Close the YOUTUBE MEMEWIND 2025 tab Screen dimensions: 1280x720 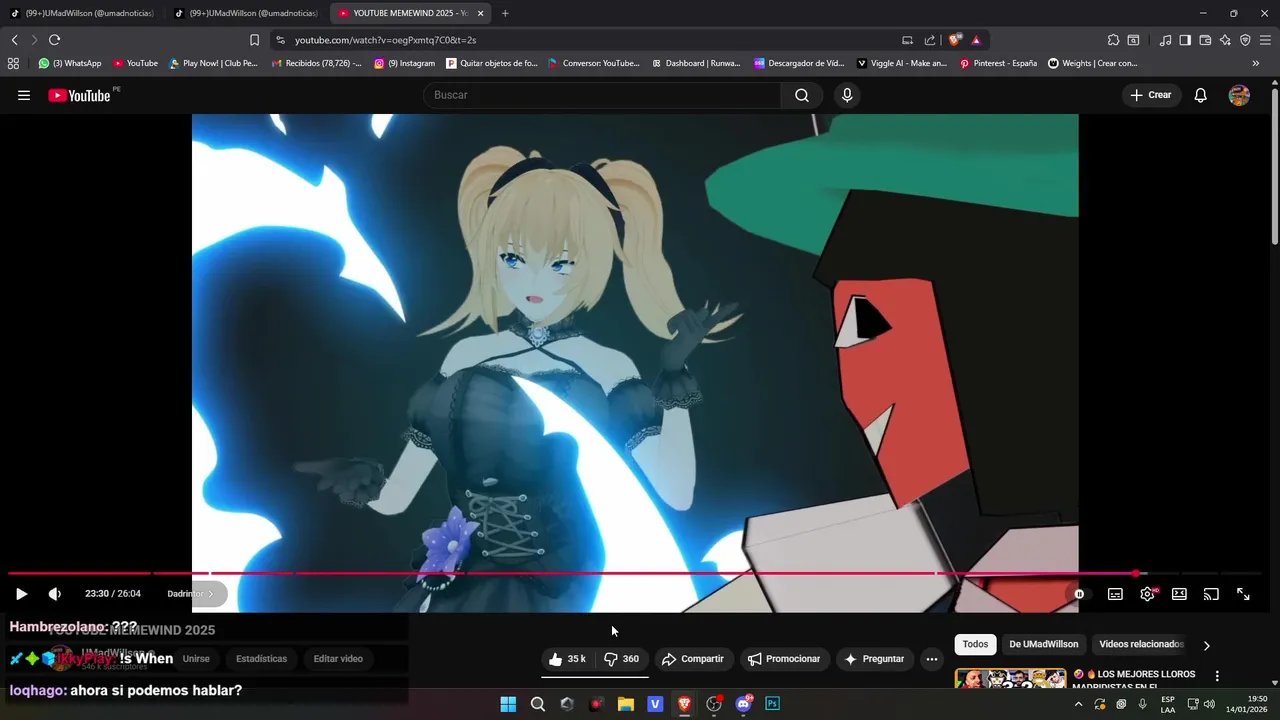(x=481, y=13)
